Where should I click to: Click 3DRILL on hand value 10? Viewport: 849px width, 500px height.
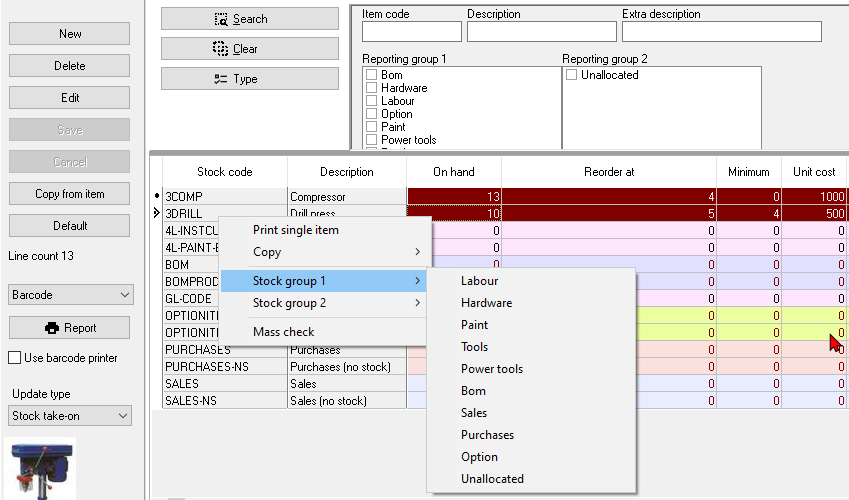(x=454, y=213)
